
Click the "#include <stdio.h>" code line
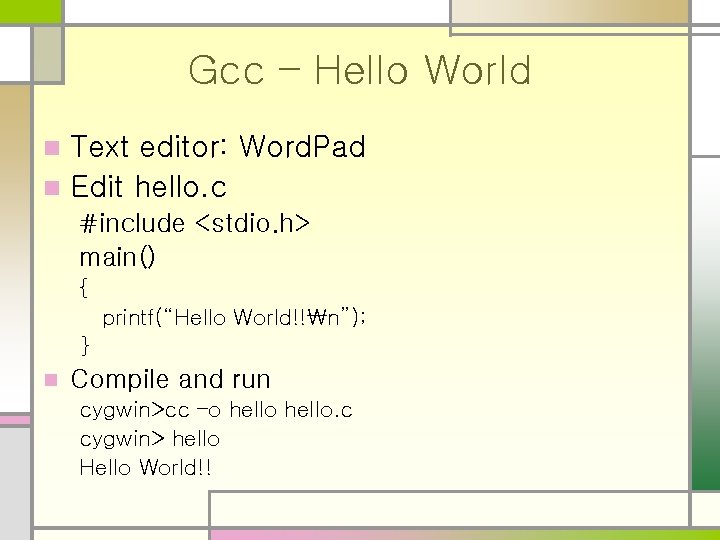pos(195,224)
